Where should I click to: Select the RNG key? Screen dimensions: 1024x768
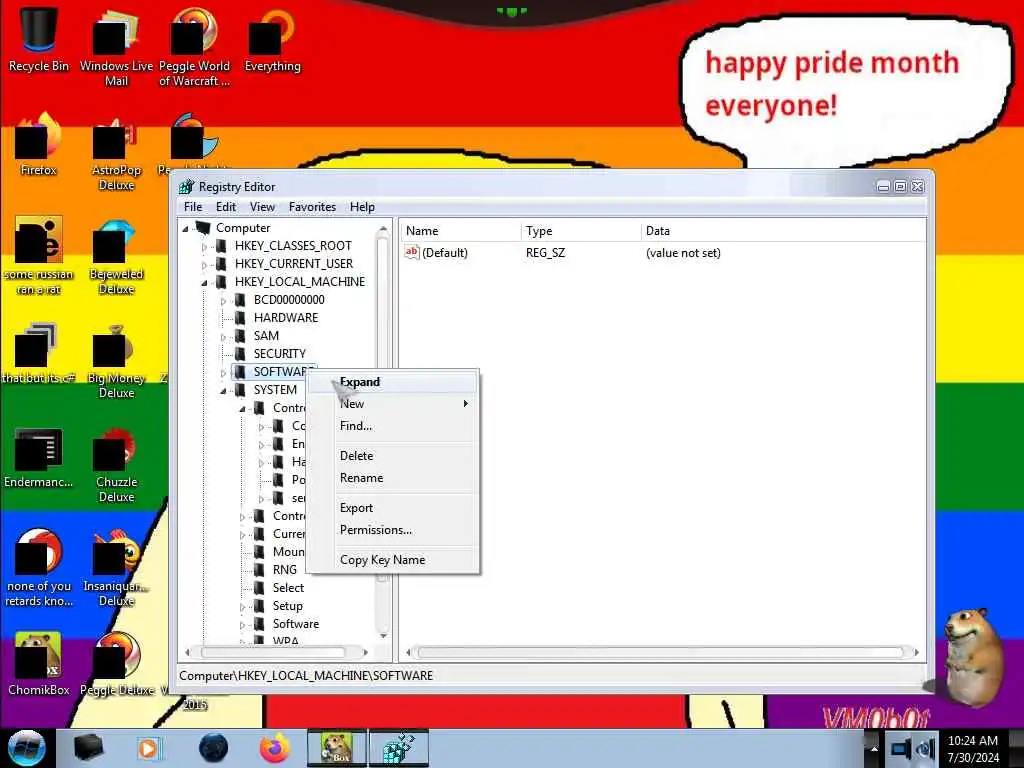point(284,569)
